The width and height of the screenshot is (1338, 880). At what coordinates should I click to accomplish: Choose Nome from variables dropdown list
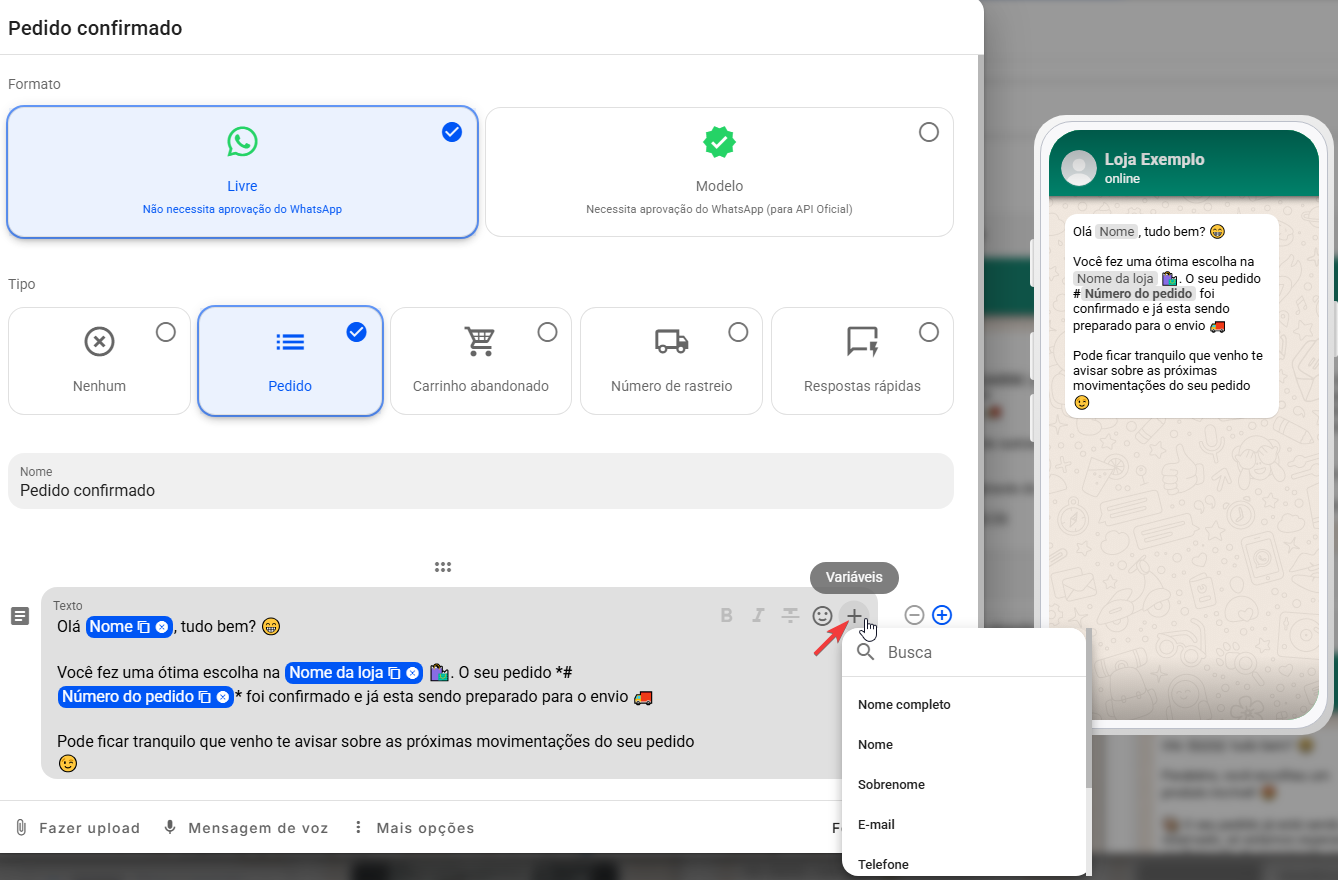pyautogui.click(x=964, y=745)
